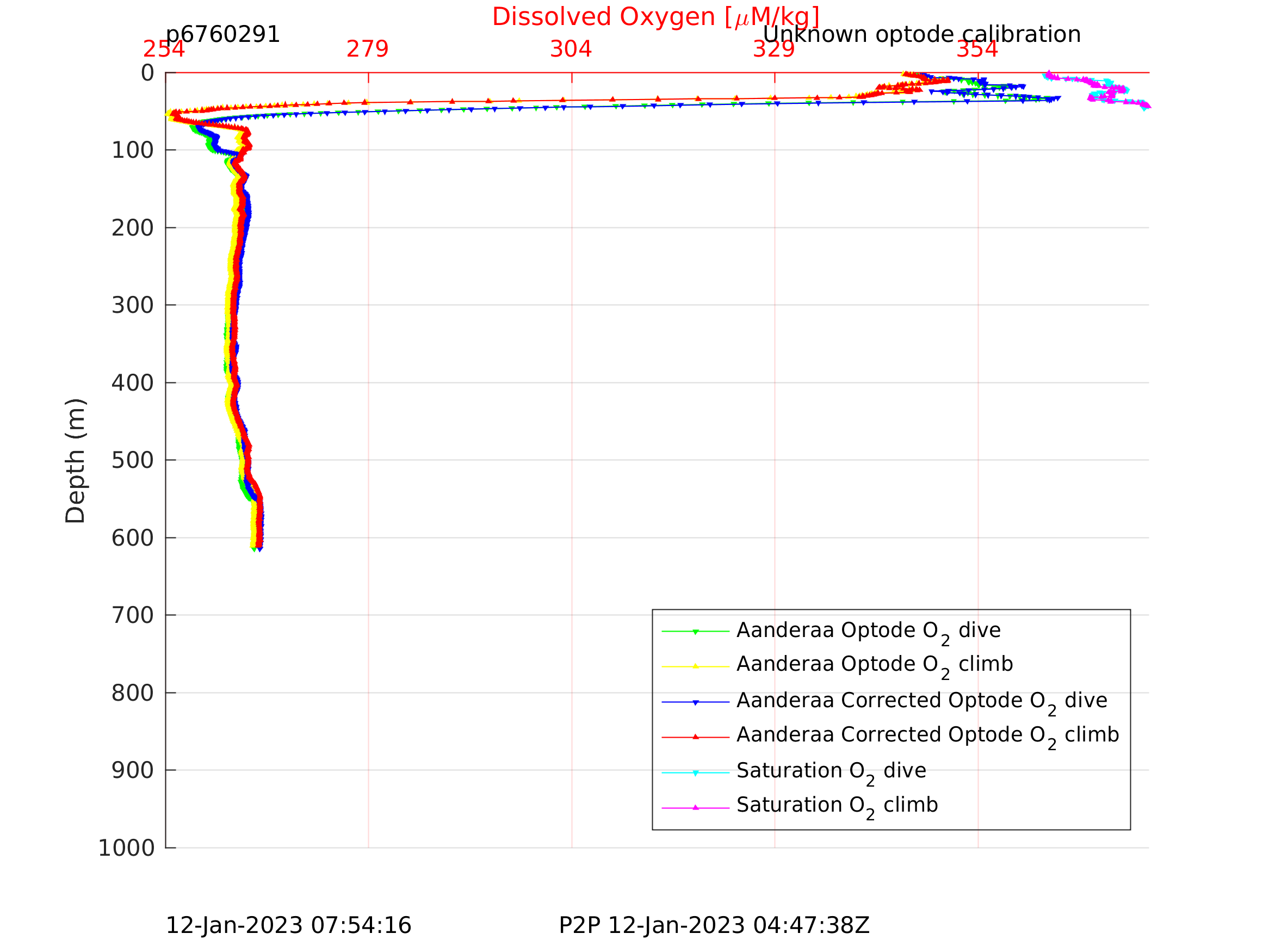
Task: Click the '200' depth tick label
Action: coord(133,228)
